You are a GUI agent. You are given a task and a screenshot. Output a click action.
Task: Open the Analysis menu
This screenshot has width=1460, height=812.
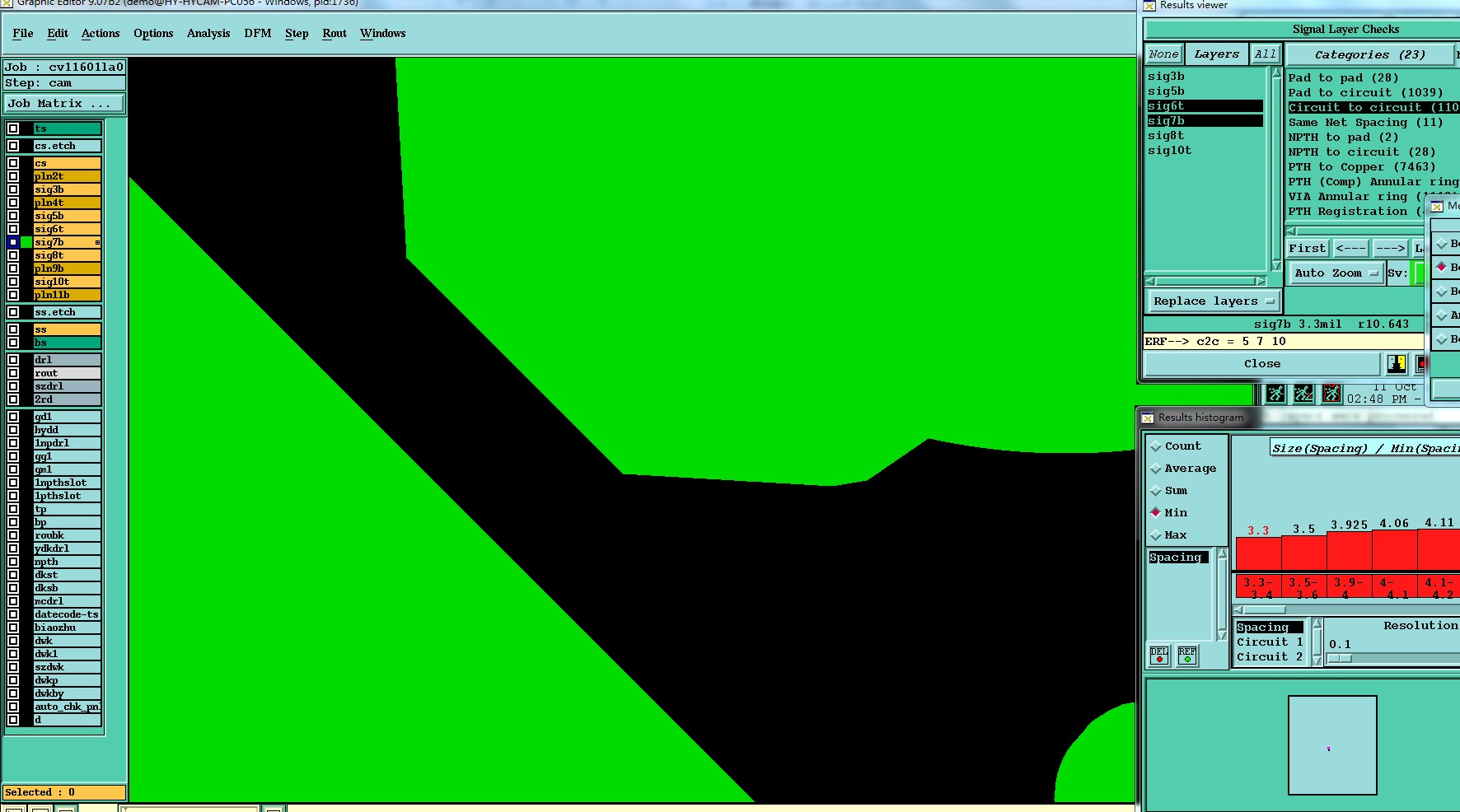point(208,33)
